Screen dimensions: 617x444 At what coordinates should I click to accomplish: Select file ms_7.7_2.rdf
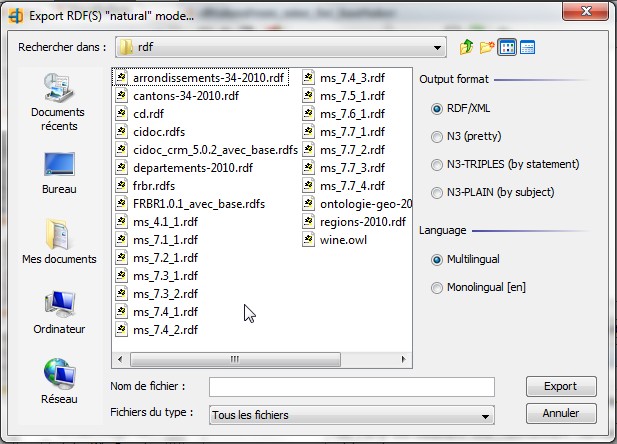pos(344,150)
